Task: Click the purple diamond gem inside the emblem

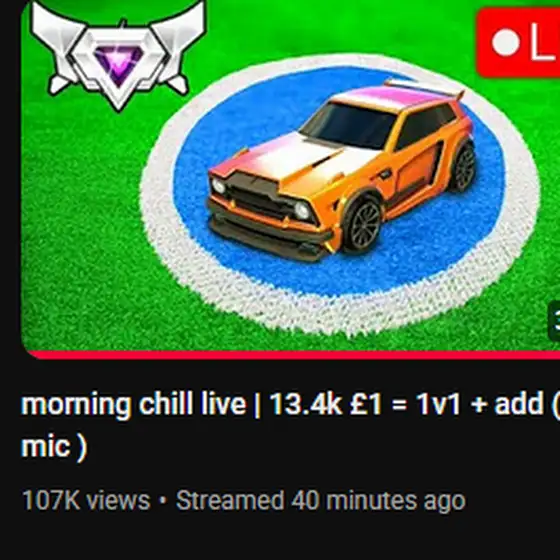Action: 119,65
